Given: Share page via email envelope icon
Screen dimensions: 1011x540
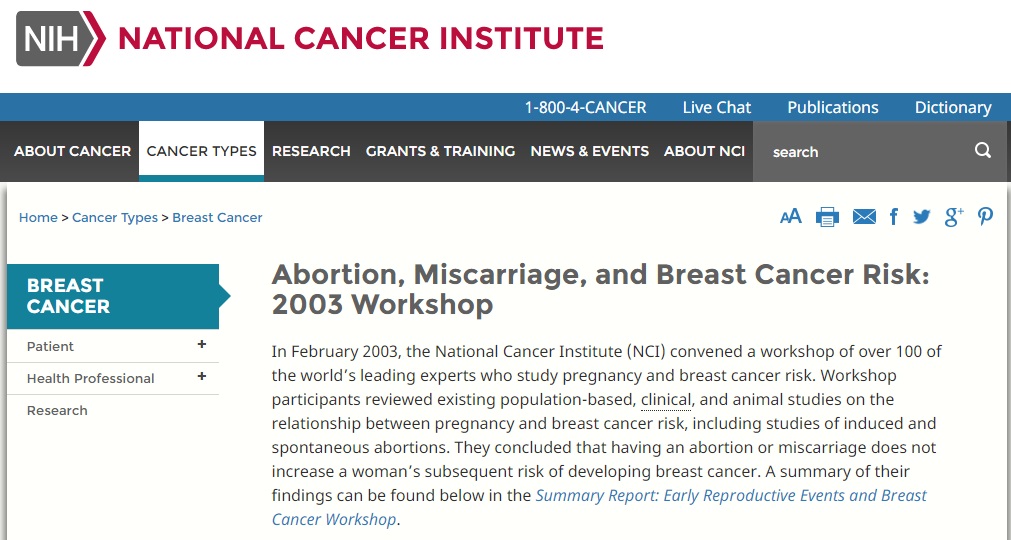Looking at the screenshot, I should tap(864, 217).
